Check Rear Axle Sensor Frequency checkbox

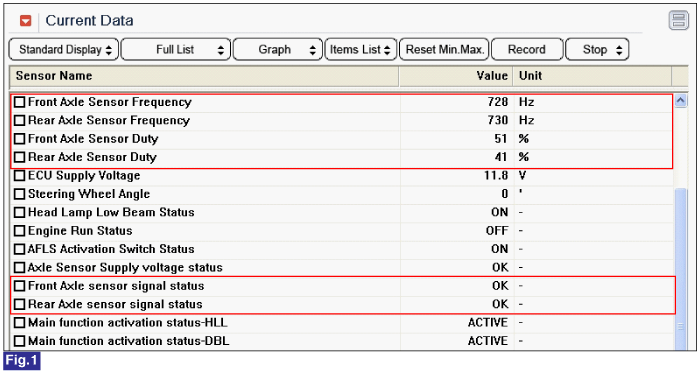pos(19,120)
